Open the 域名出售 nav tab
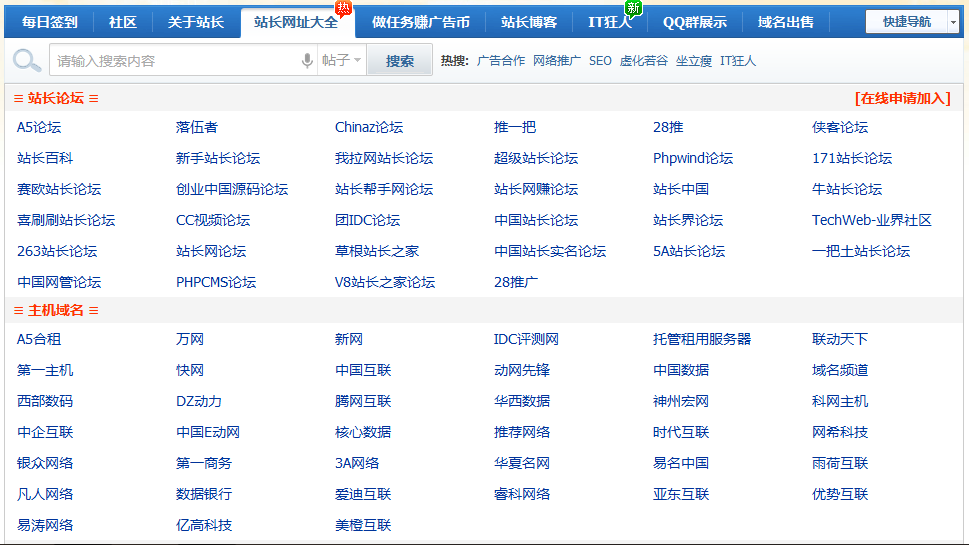 click(785, 22)
